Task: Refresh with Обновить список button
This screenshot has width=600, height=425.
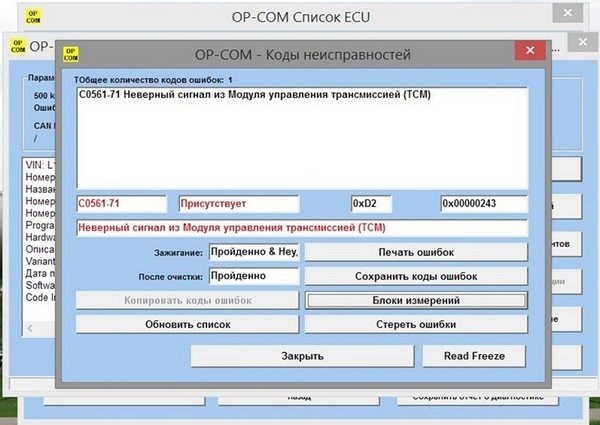Action: click(x=187, y=324)
